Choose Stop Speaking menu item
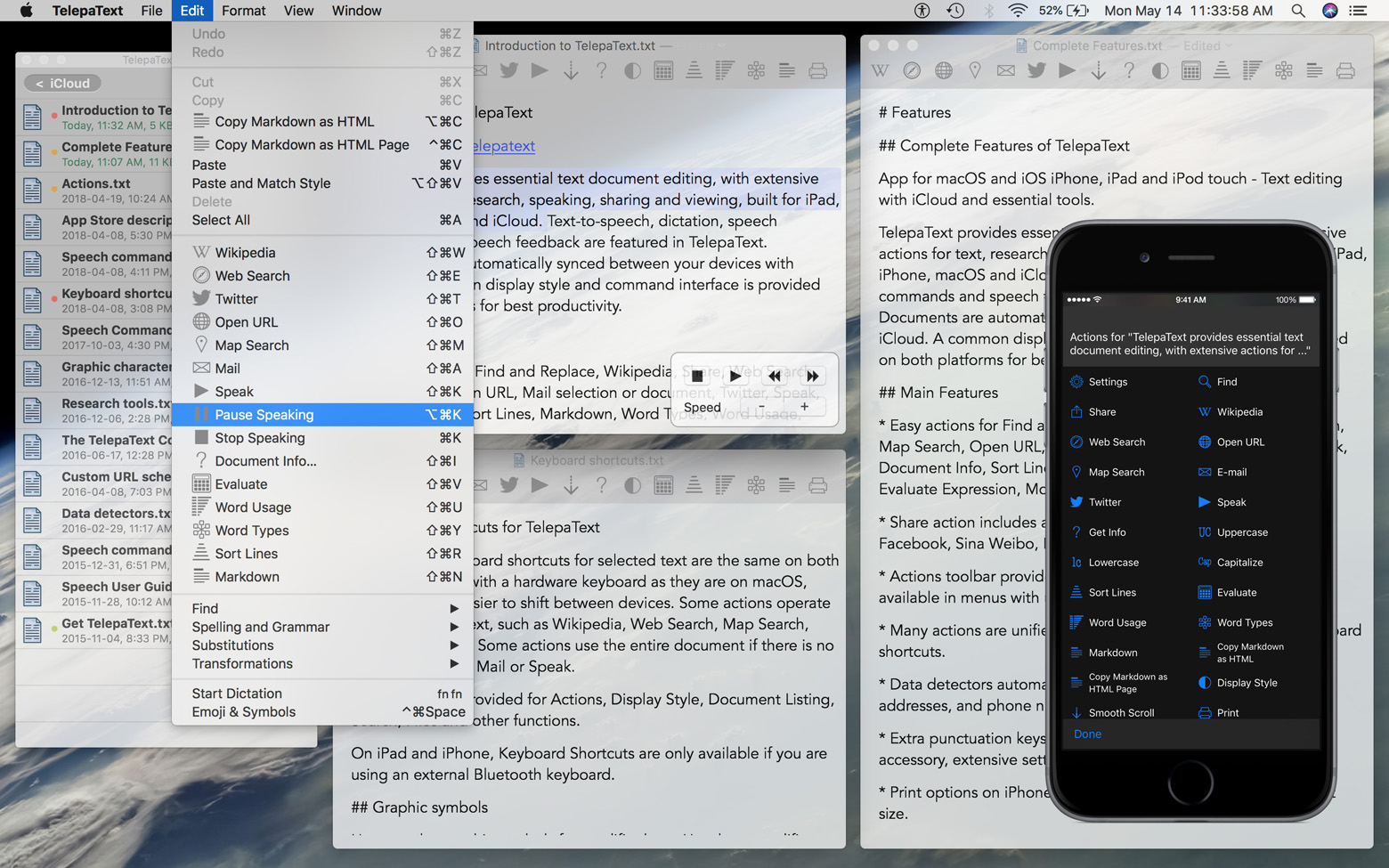Screen dimensions: 1389x868 point(322,438)
